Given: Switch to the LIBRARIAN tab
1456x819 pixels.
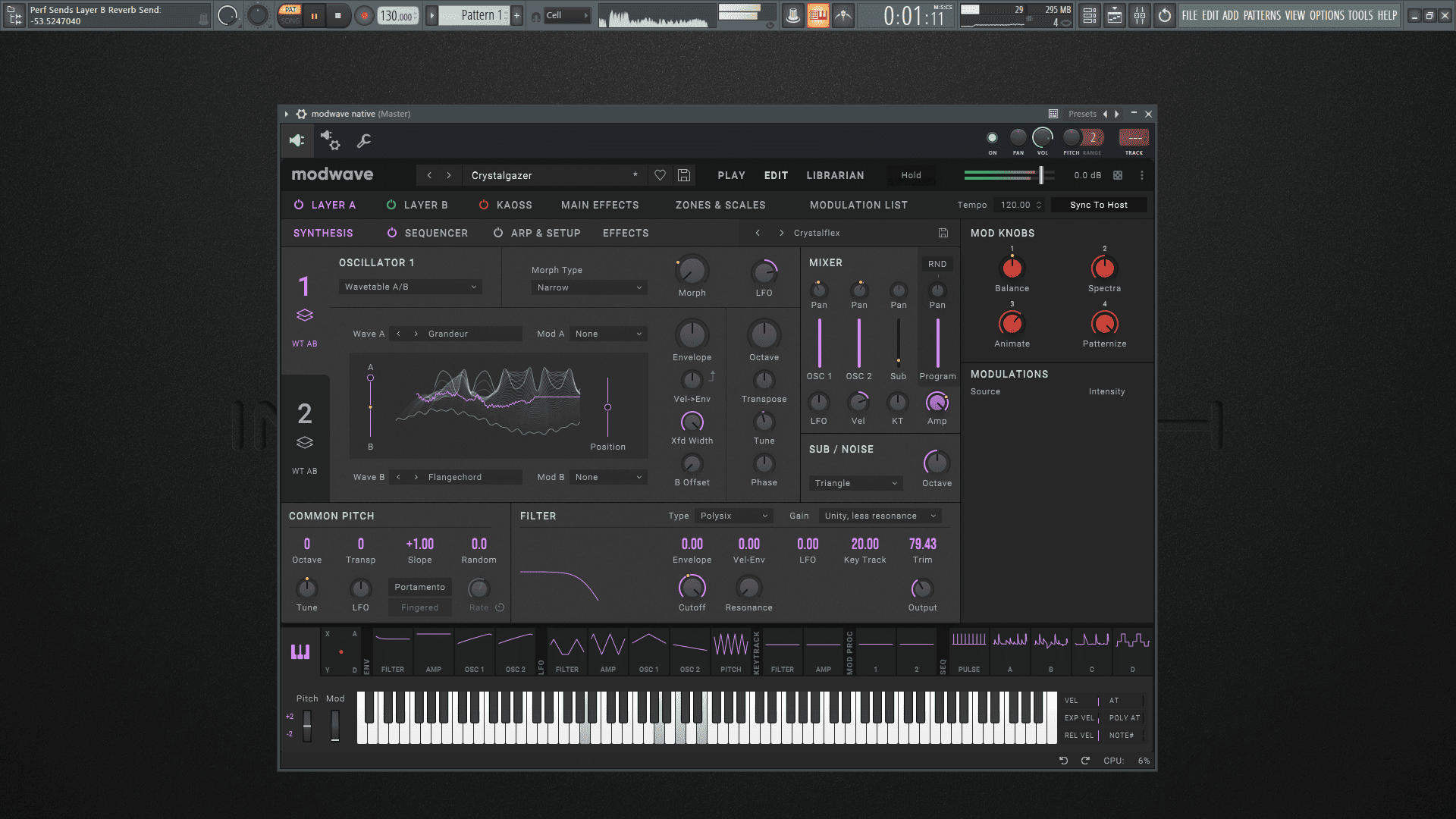Looking at the screenshot, I should coord(835,175).
